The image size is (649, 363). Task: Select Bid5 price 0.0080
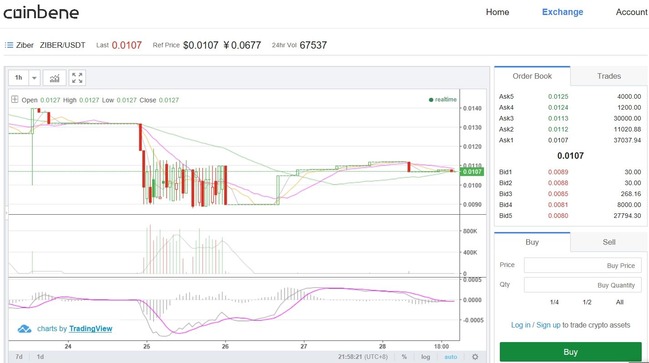pos(558,216)
